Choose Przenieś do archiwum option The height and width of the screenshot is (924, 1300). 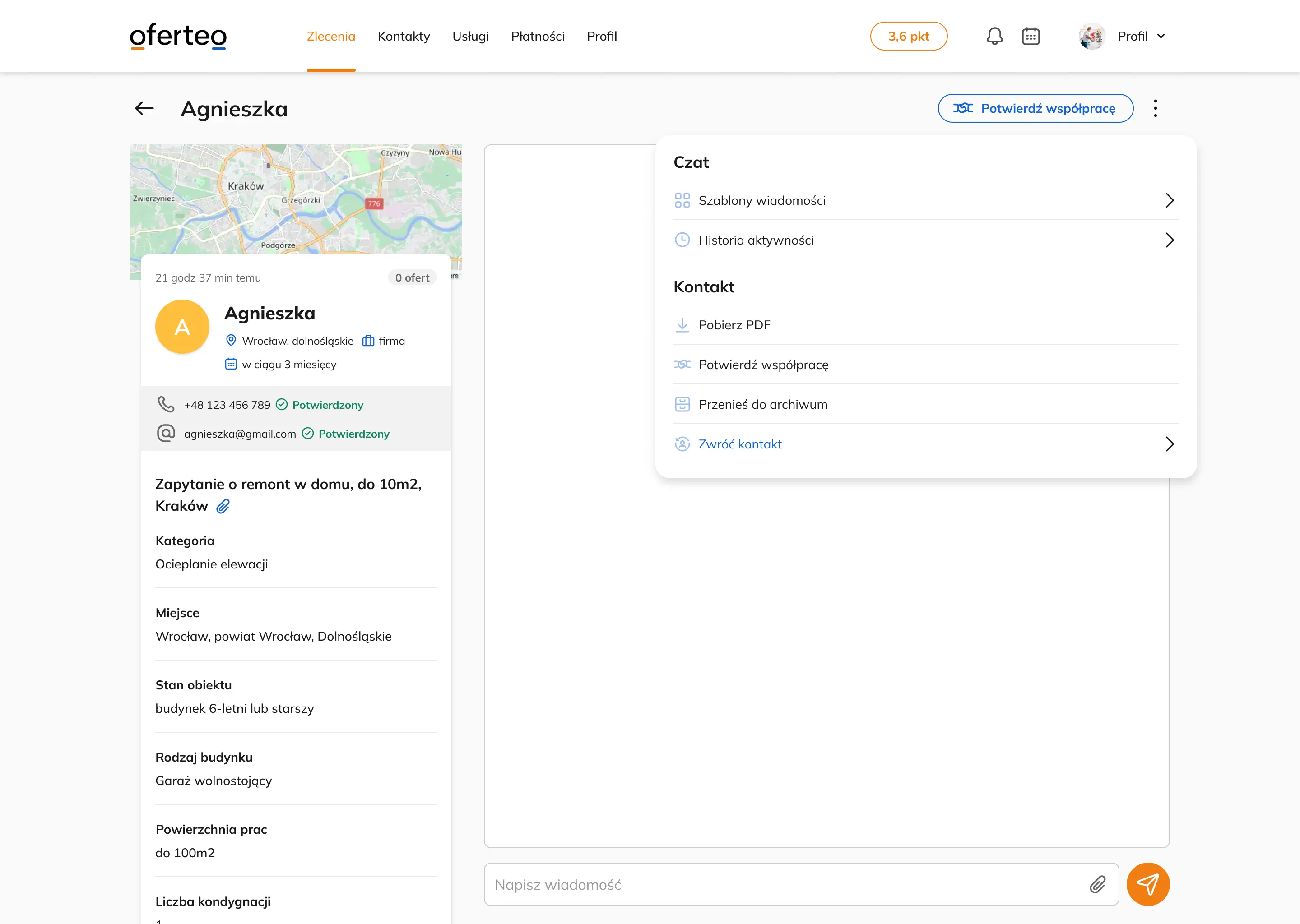pyautogui.click(x=762, y=405)
